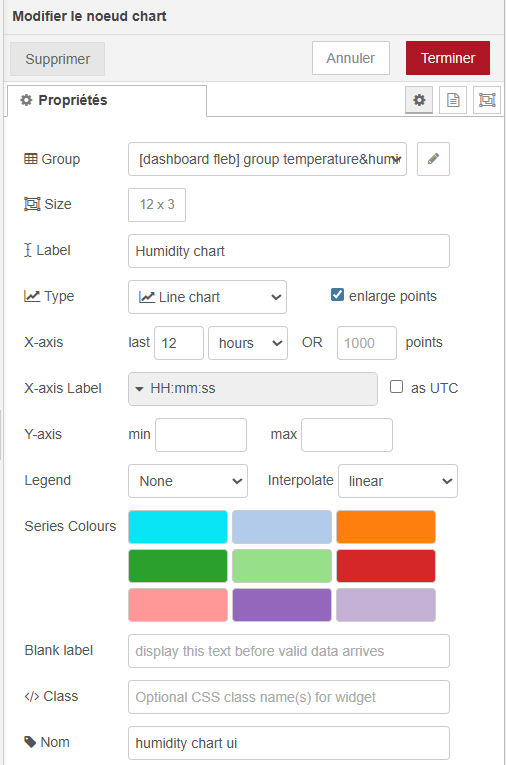The width and height of the screenshot is (506, 765).
Task: Click the Annuler button
Action: pyautogui.click(x=351, y=58)
